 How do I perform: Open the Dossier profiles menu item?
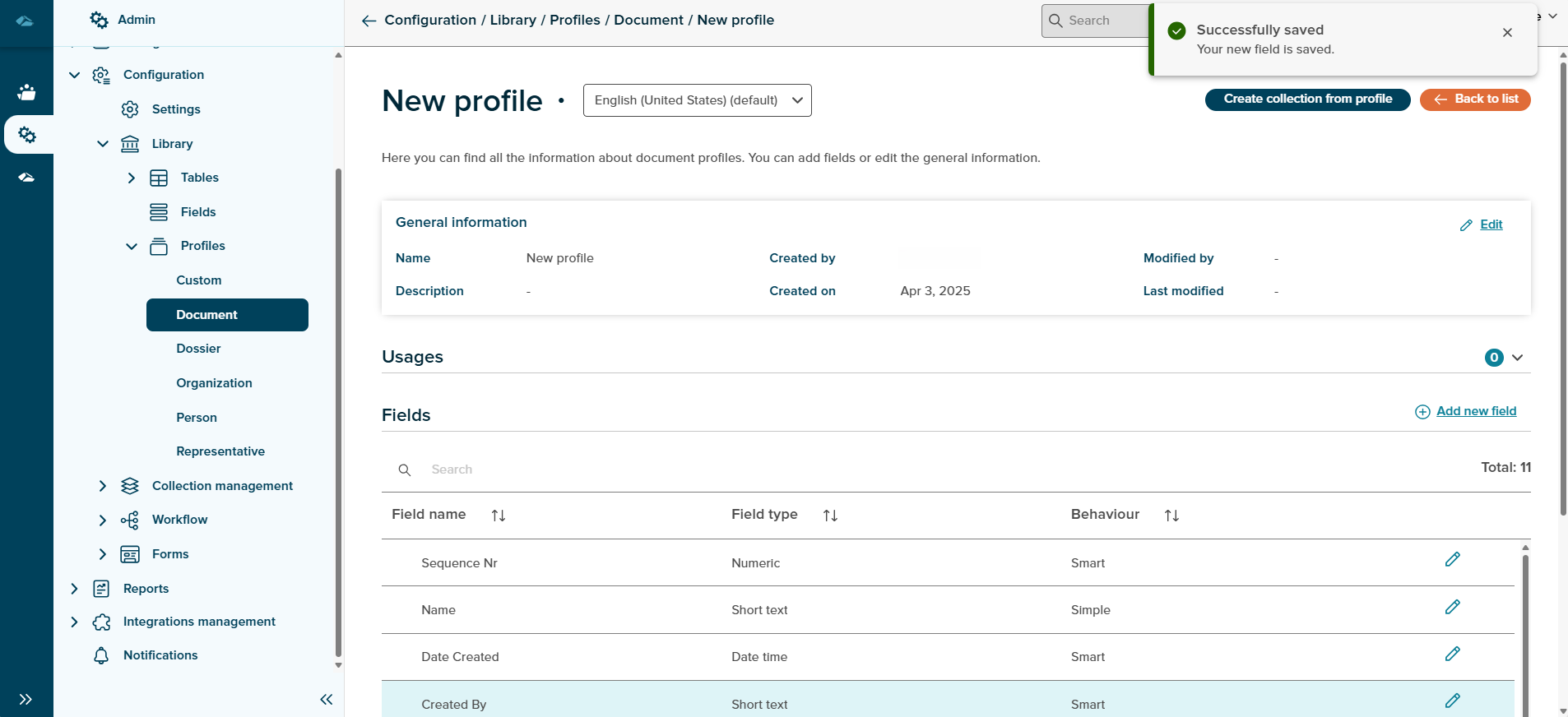coord(198,349)
